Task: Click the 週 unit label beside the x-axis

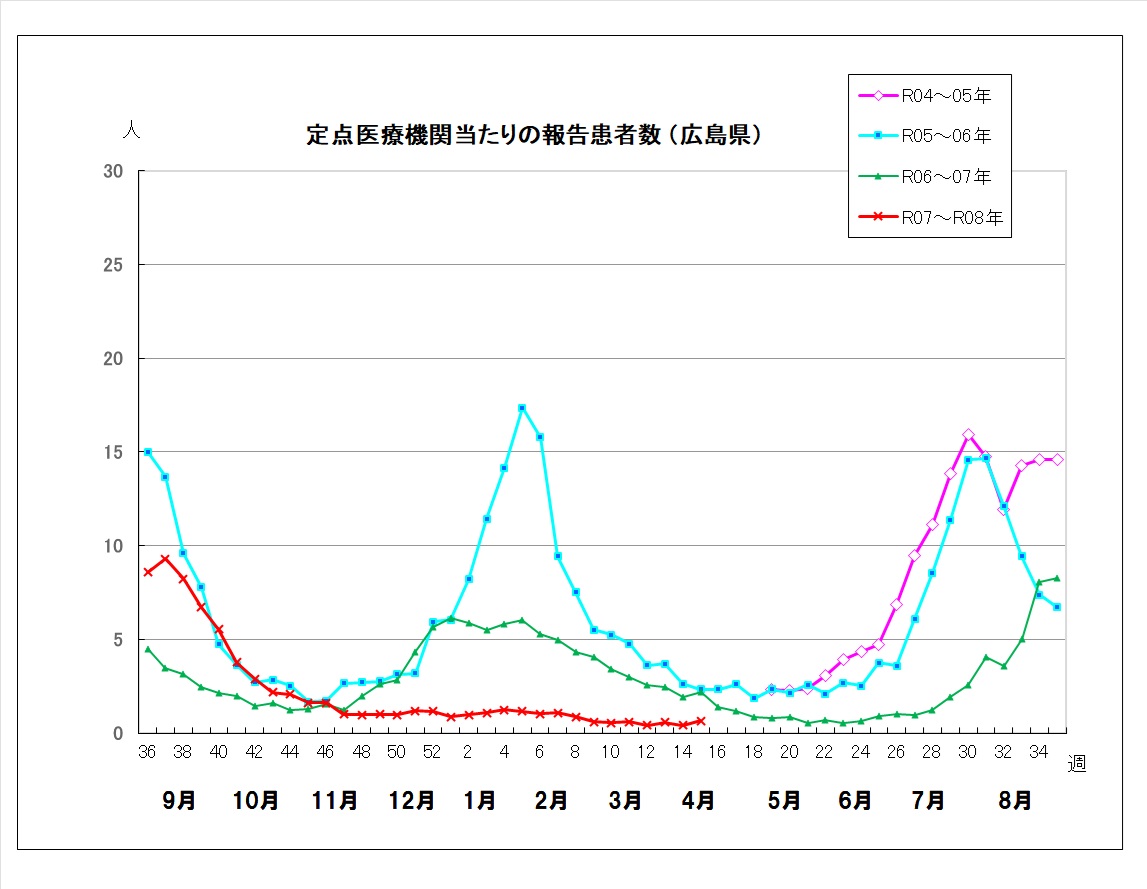Action: [x=1076, y=765]
